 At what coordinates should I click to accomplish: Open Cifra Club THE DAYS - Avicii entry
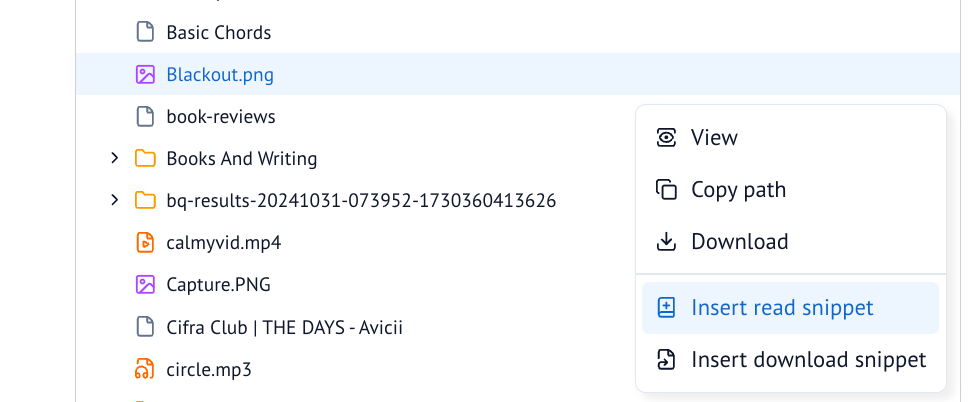click(285, 327)
